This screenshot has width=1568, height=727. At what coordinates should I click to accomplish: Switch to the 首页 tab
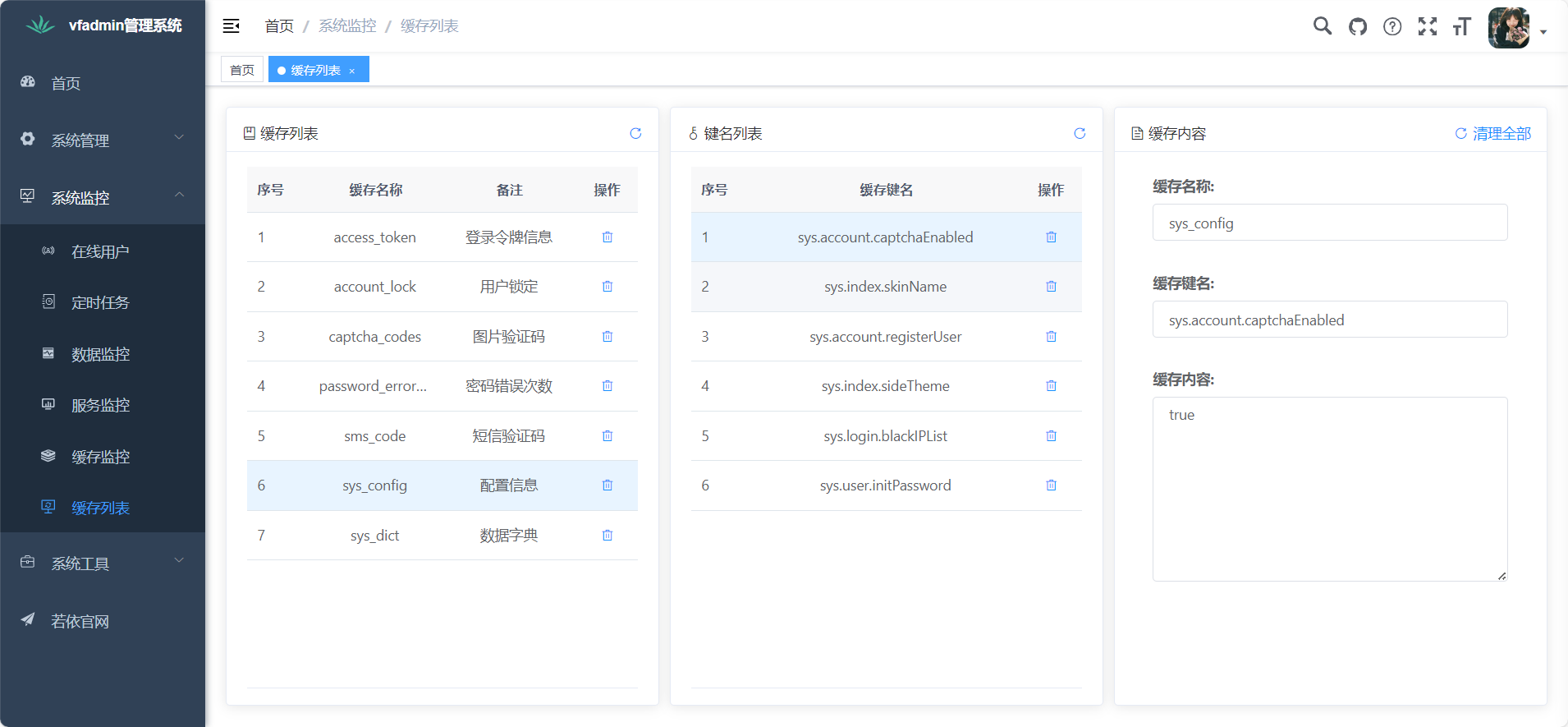(242, 70)
